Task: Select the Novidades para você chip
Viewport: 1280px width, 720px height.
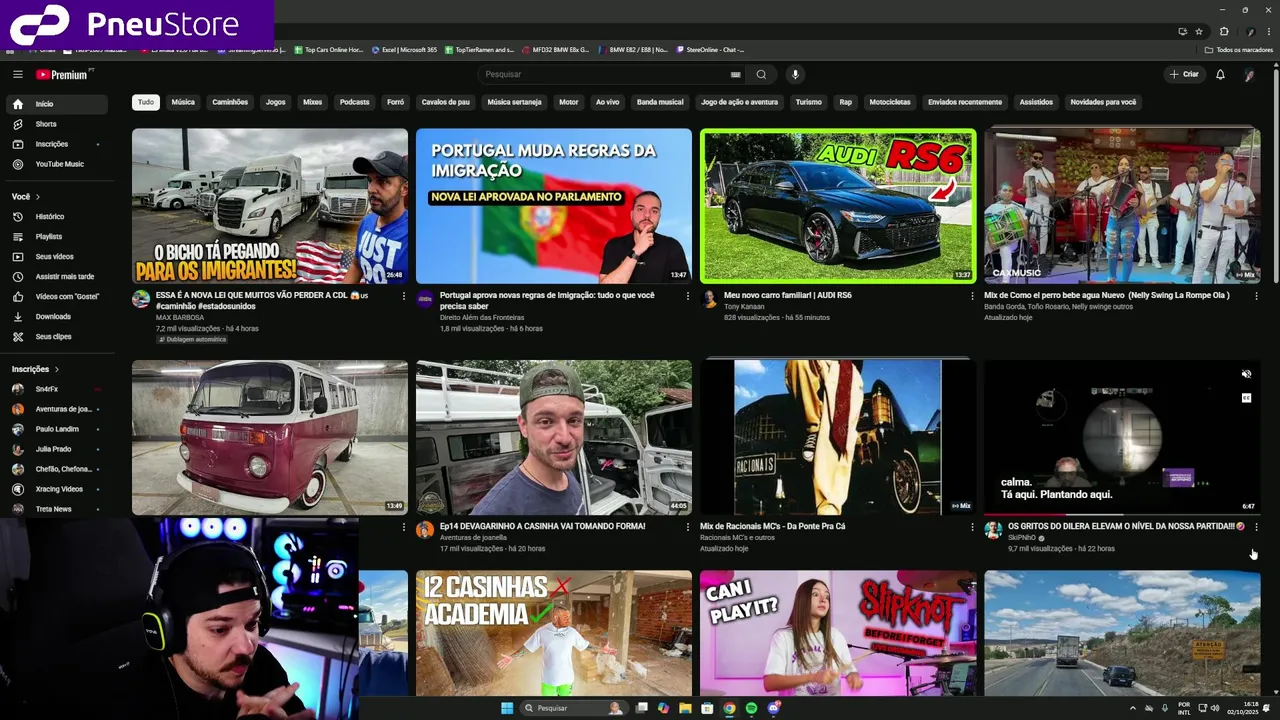Action: click(1103, 102)
